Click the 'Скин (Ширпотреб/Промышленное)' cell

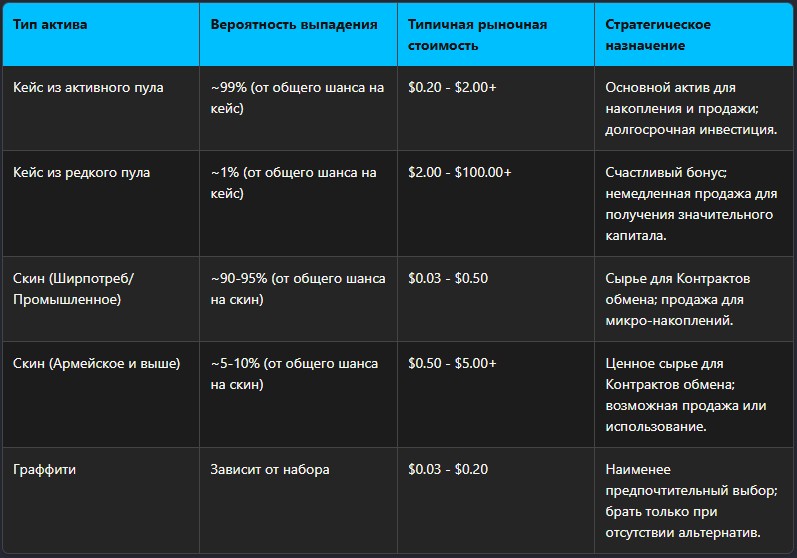click(101, 299)
